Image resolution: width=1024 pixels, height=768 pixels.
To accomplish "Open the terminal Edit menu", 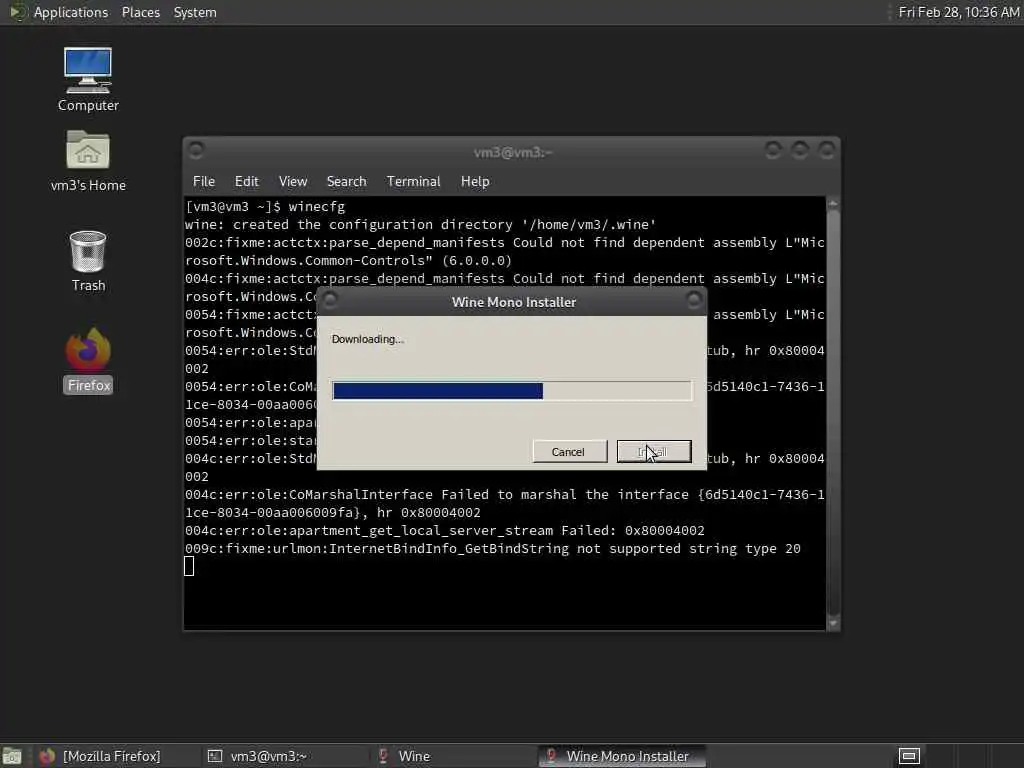I will click(x=246, y=182).
